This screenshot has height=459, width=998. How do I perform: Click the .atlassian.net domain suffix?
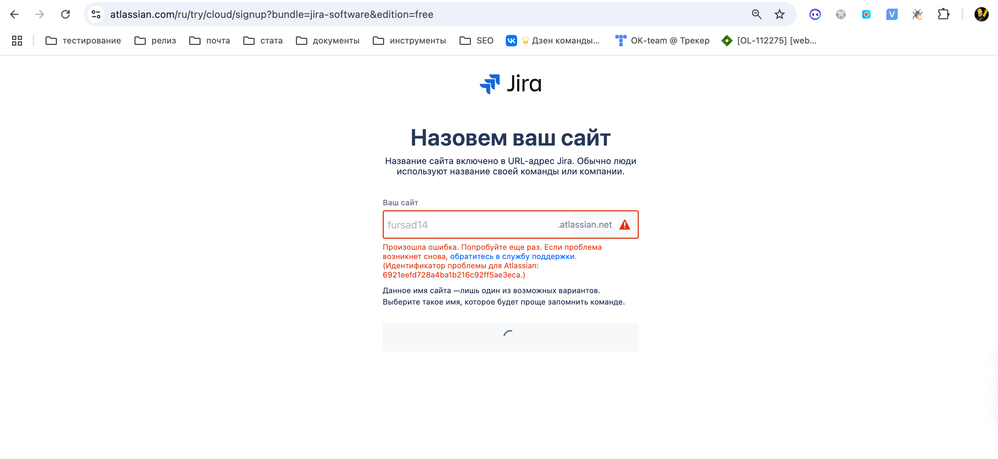(585, 225)
